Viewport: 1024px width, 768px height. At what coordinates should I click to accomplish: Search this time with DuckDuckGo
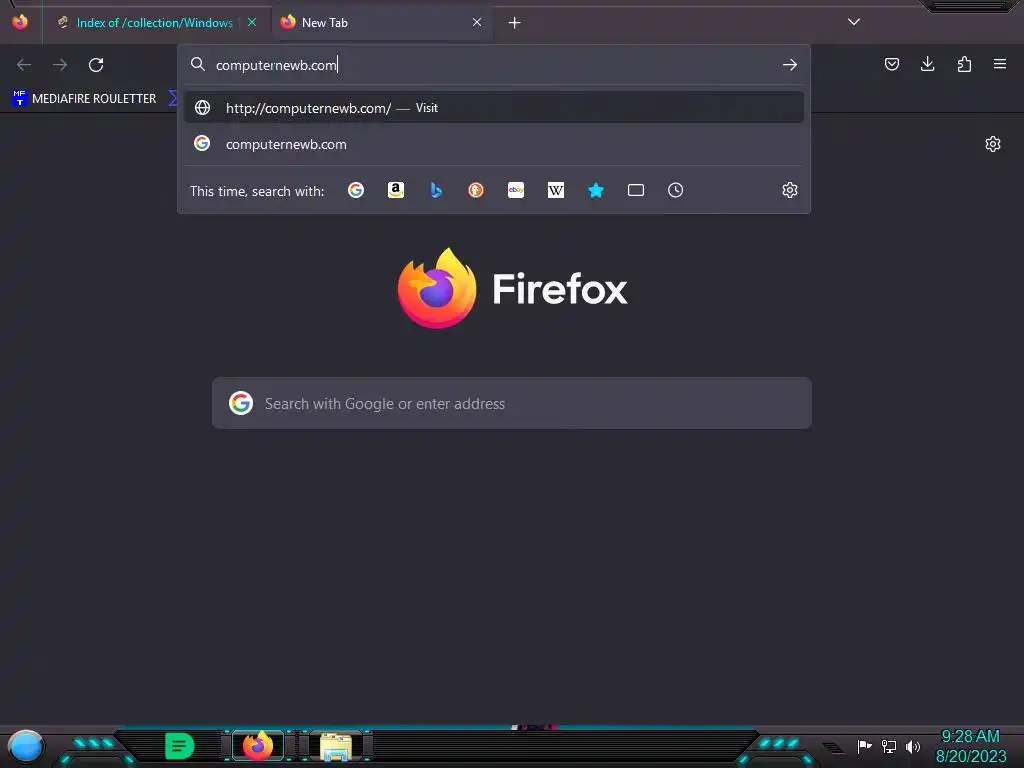point(476,190)
